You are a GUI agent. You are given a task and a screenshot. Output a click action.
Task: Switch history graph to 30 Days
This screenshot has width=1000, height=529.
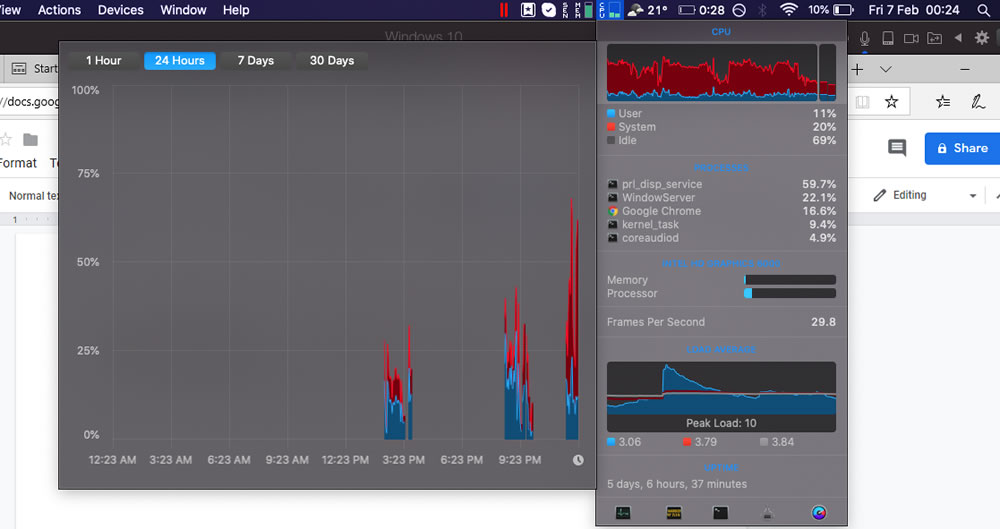[332, 61]
